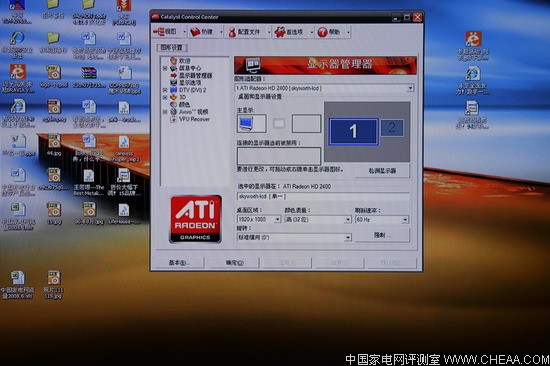Select the 3D item icon in the tree

173,97
